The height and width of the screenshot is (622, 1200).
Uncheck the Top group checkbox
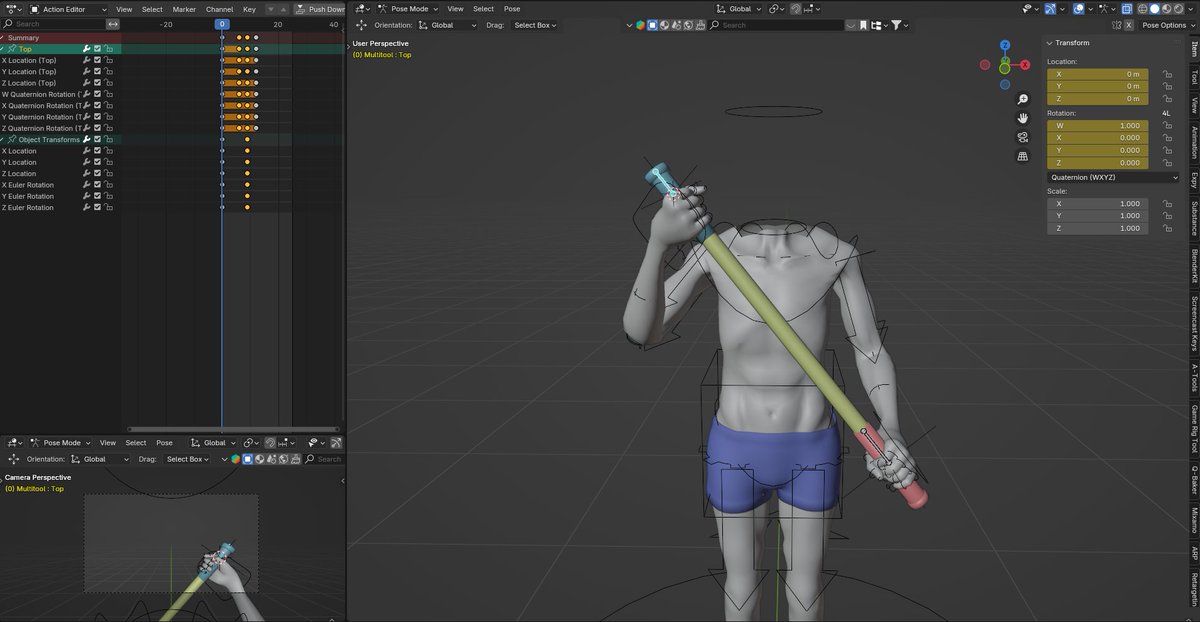(98, 49)
